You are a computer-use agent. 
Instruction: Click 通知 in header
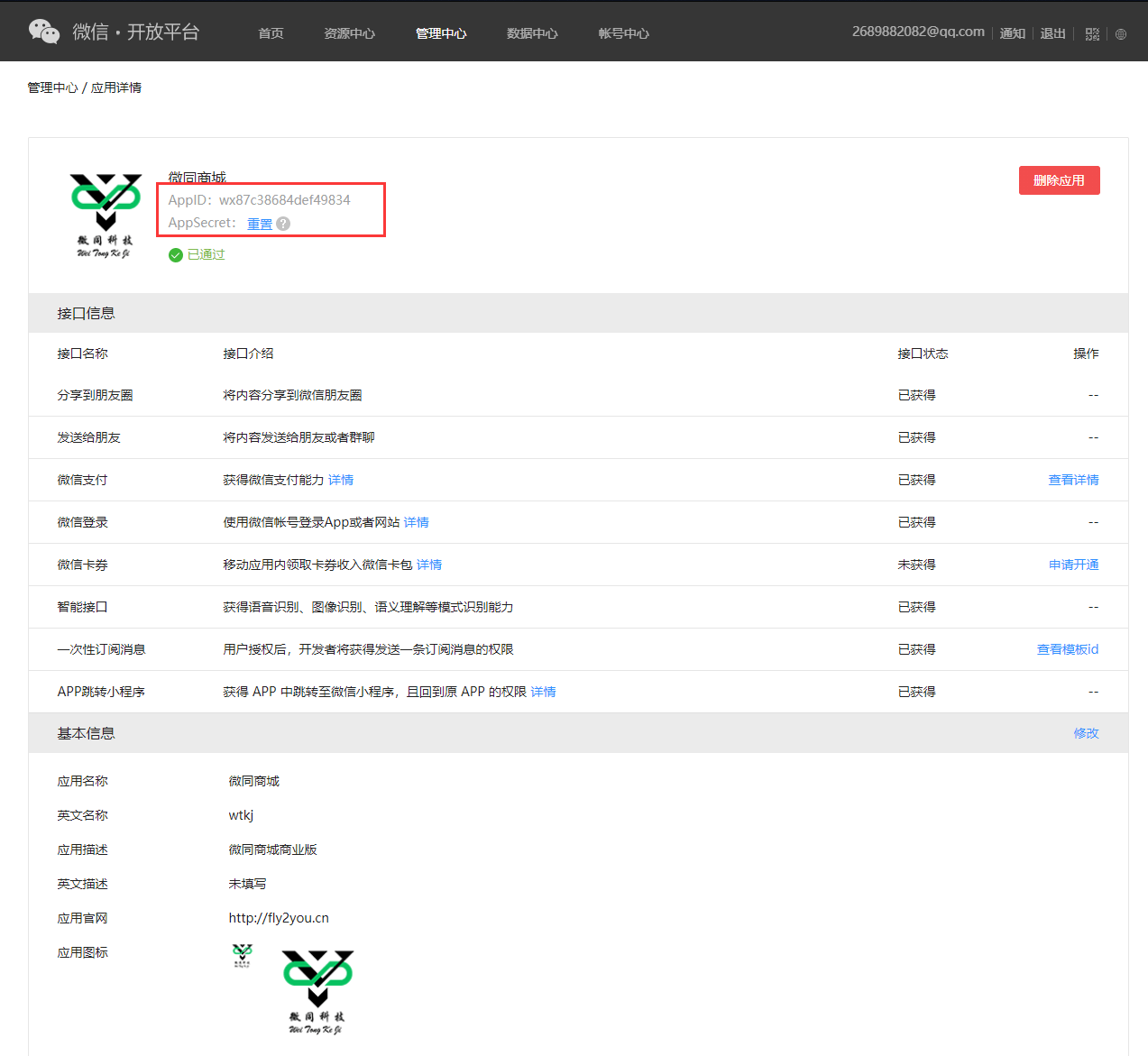[x=1013, y=33]
